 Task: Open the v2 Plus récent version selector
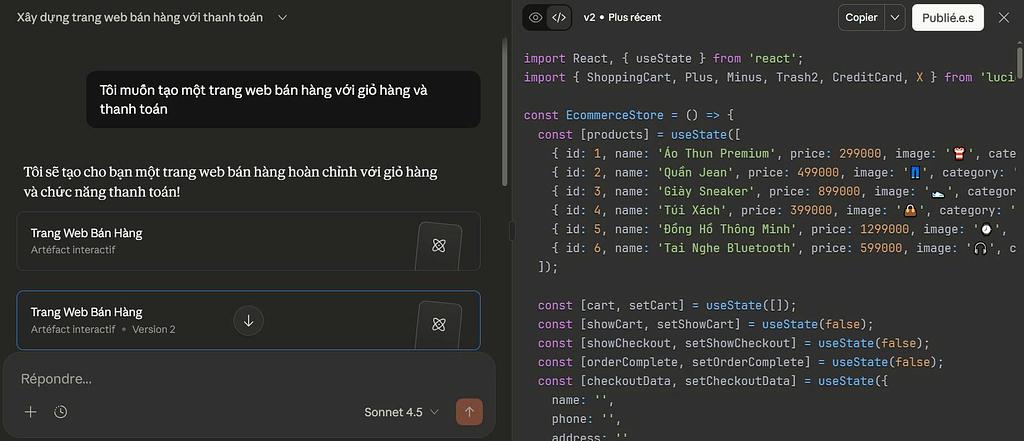(622, 17)
